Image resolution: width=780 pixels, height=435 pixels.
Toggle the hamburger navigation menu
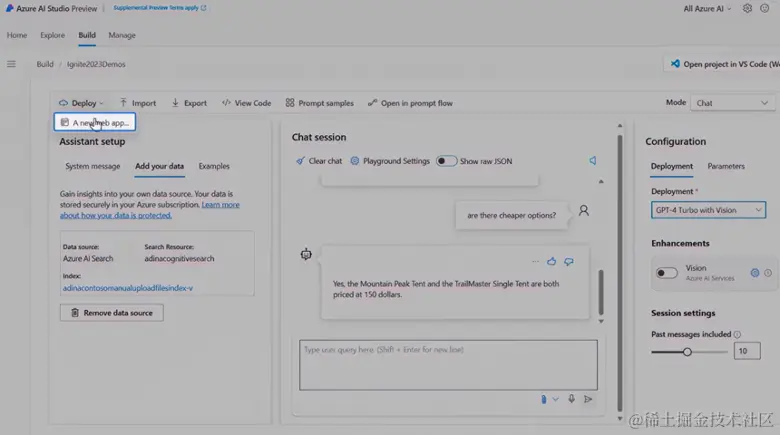[11, 64]
